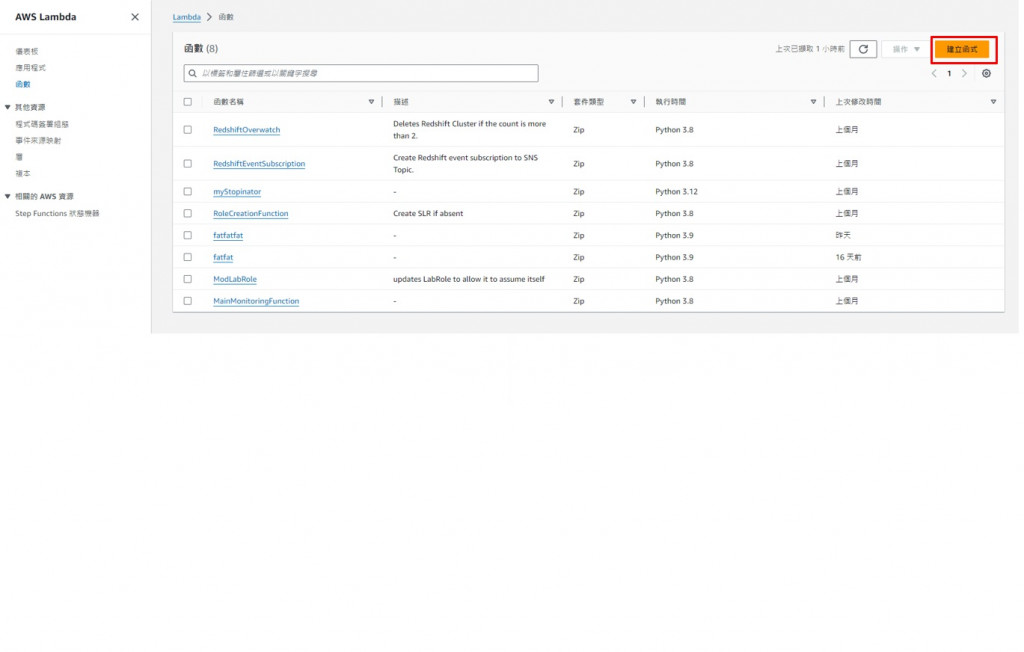Check the ModLabRole row checkbox

click(x=187, y=279)
